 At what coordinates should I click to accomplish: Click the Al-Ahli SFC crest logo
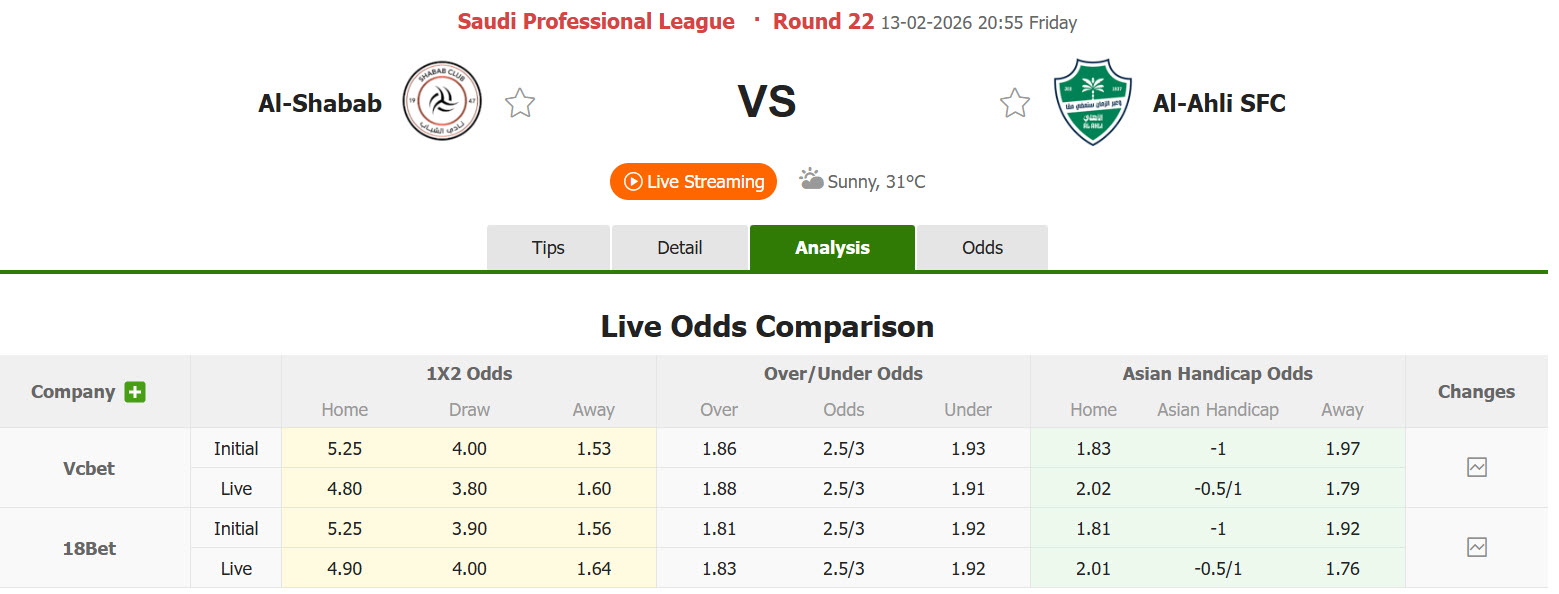pos(1092,101)
